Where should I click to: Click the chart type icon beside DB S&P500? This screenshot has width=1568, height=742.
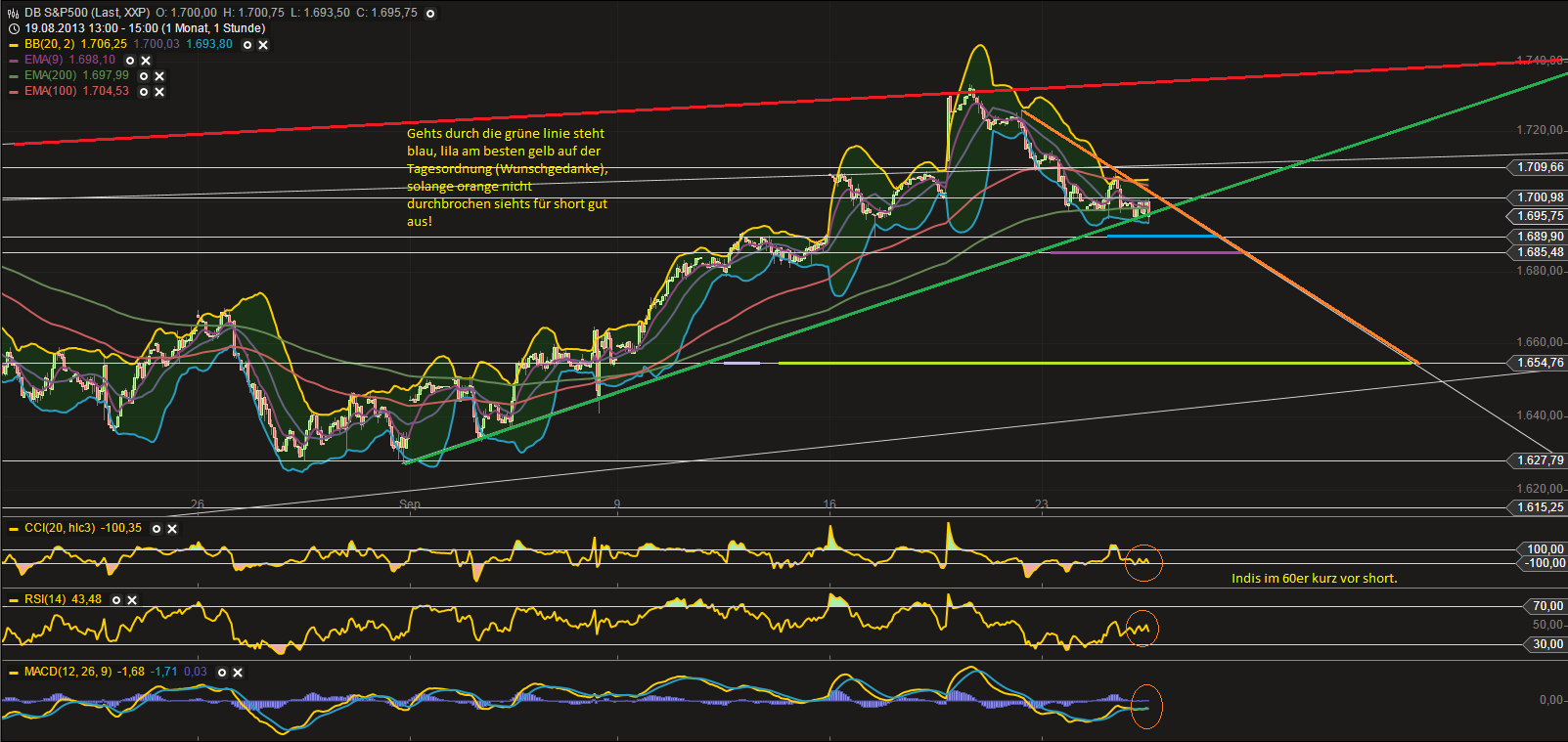(x=14, y=13)
